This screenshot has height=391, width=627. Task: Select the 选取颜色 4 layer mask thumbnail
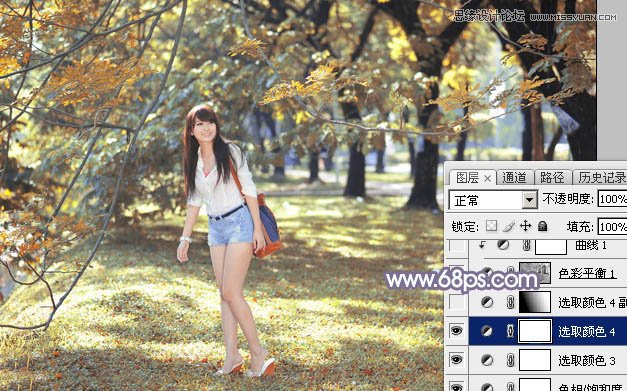(535, 331)
